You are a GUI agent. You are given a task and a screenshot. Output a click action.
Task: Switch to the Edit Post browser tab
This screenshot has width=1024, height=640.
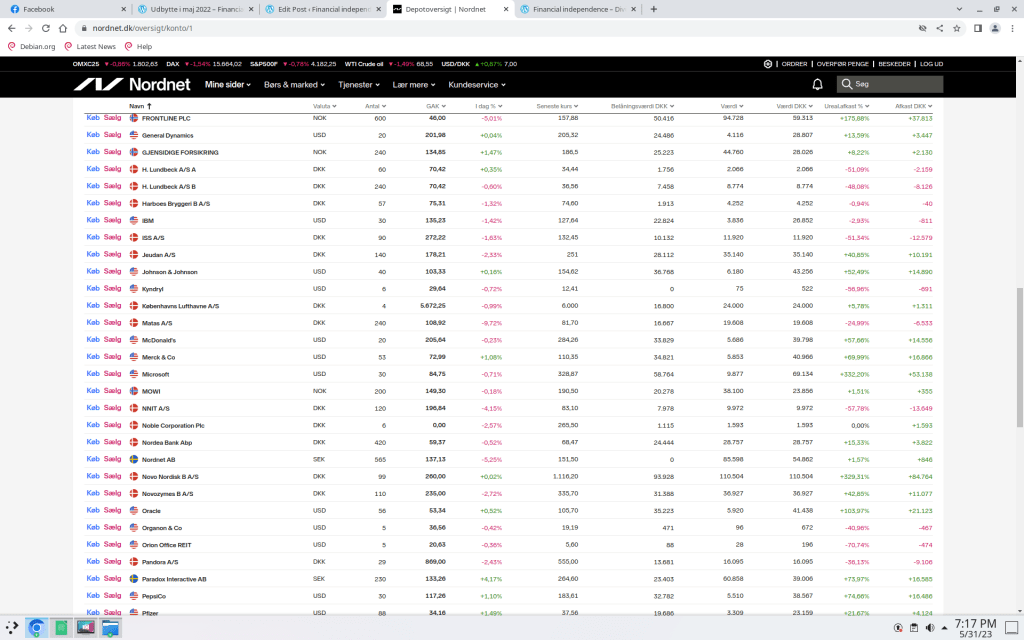[x=315, y=8]
